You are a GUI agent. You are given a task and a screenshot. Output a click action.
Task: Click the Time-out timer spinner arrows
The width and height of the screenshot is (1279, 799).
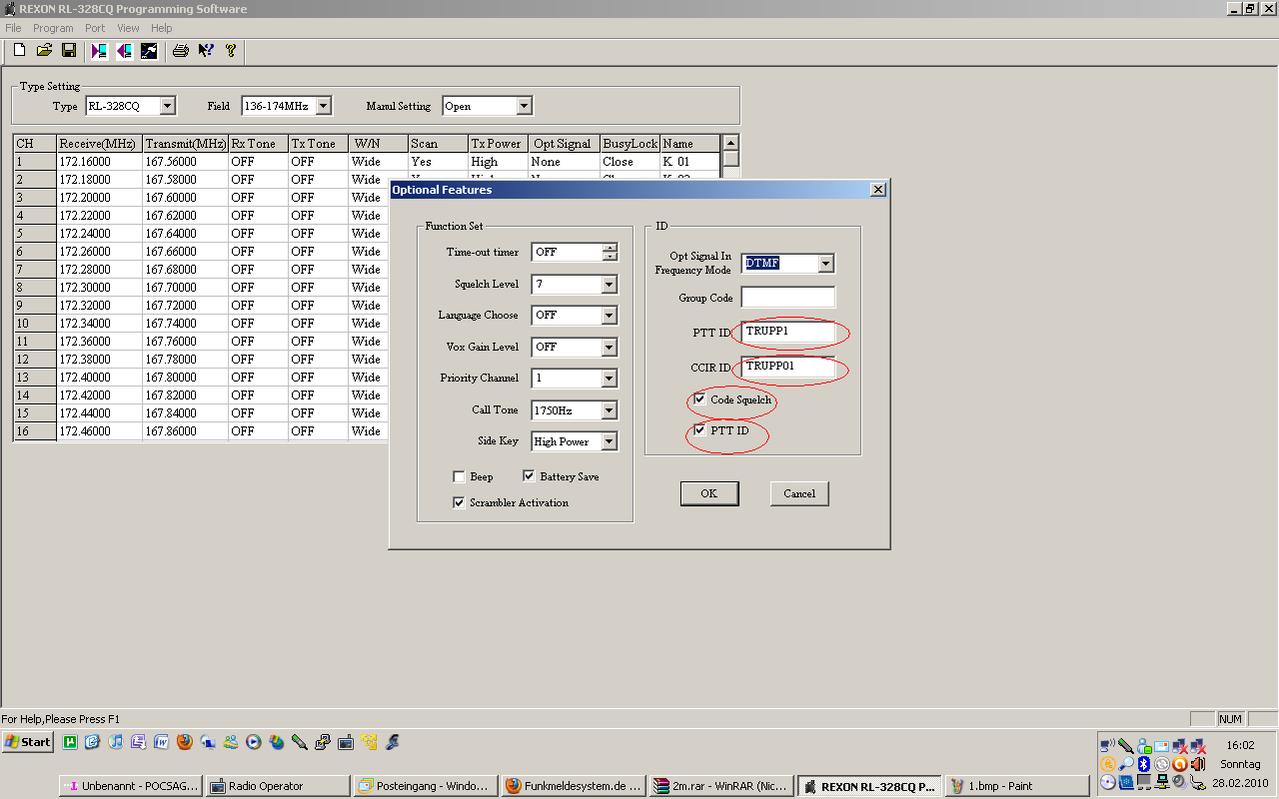click(x=609, y=252)
